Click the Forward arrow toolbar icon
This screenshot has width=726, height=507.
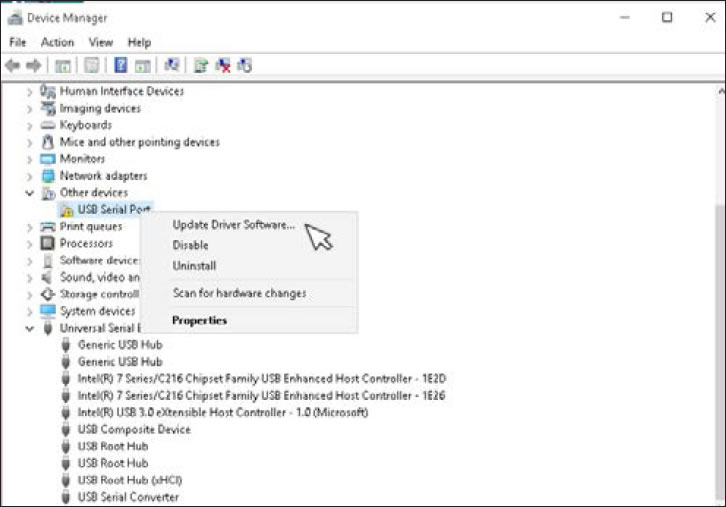(x=33, y=65)
